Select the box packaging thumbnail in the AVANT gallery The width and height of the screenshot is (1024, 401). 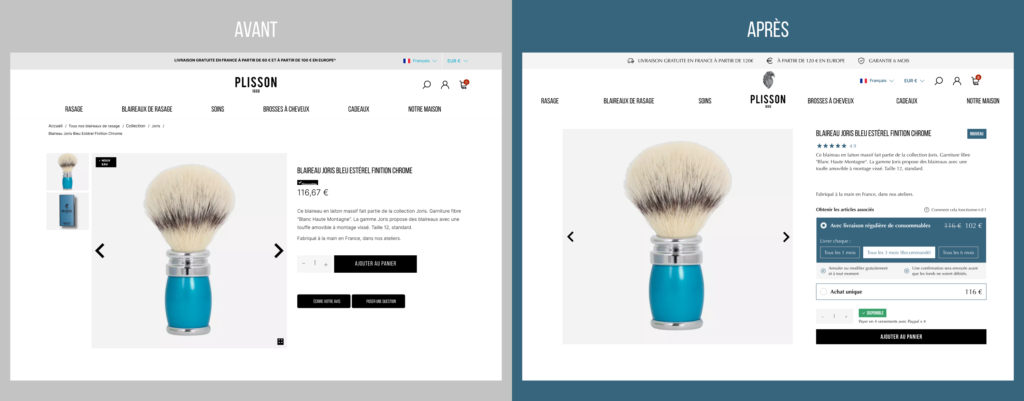67,211
